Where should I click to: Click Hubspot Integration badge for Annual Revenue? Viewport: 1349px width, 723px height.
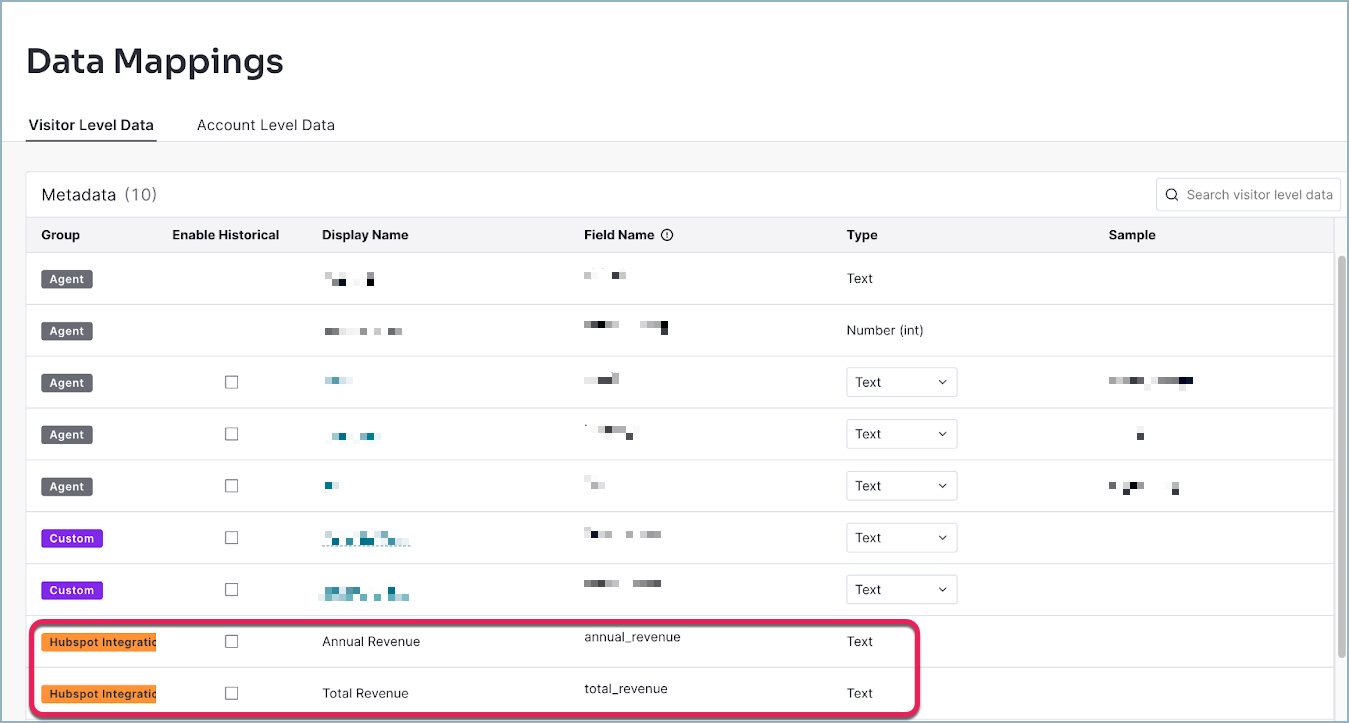coord(99,642)
